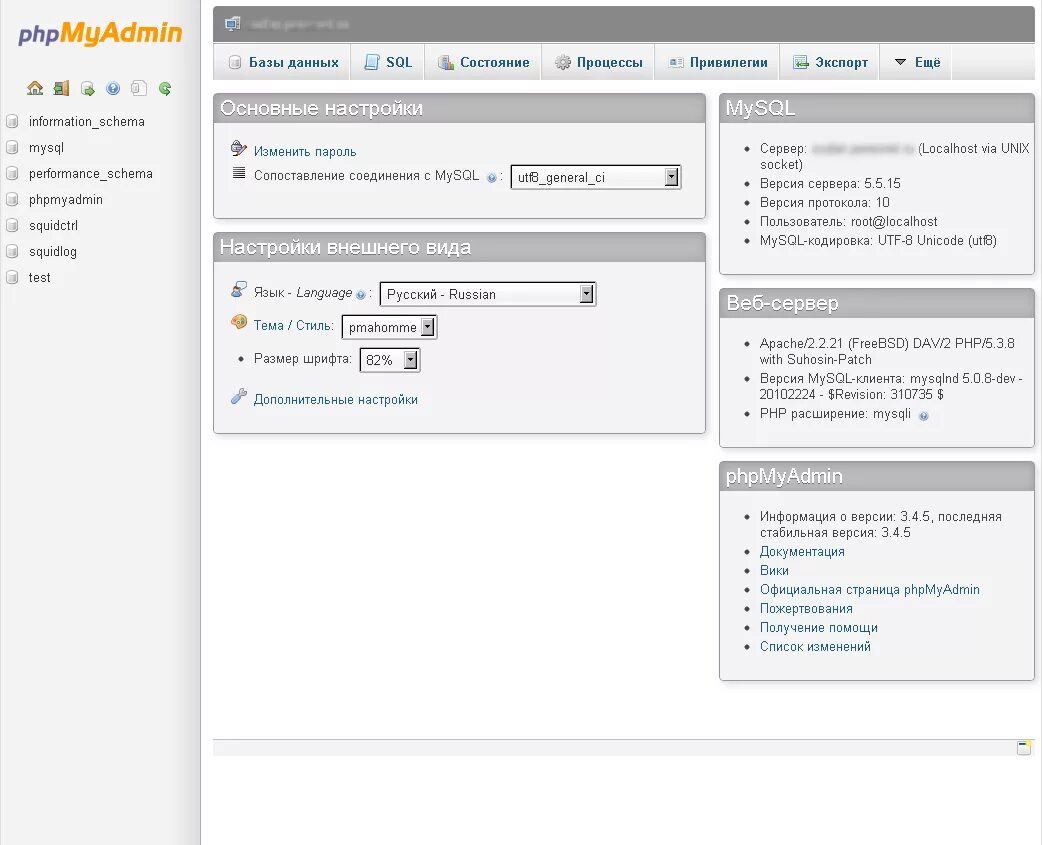1042x845 pixels.
Task: Open the SQL documentation pages icon
Action: (139, 88)
